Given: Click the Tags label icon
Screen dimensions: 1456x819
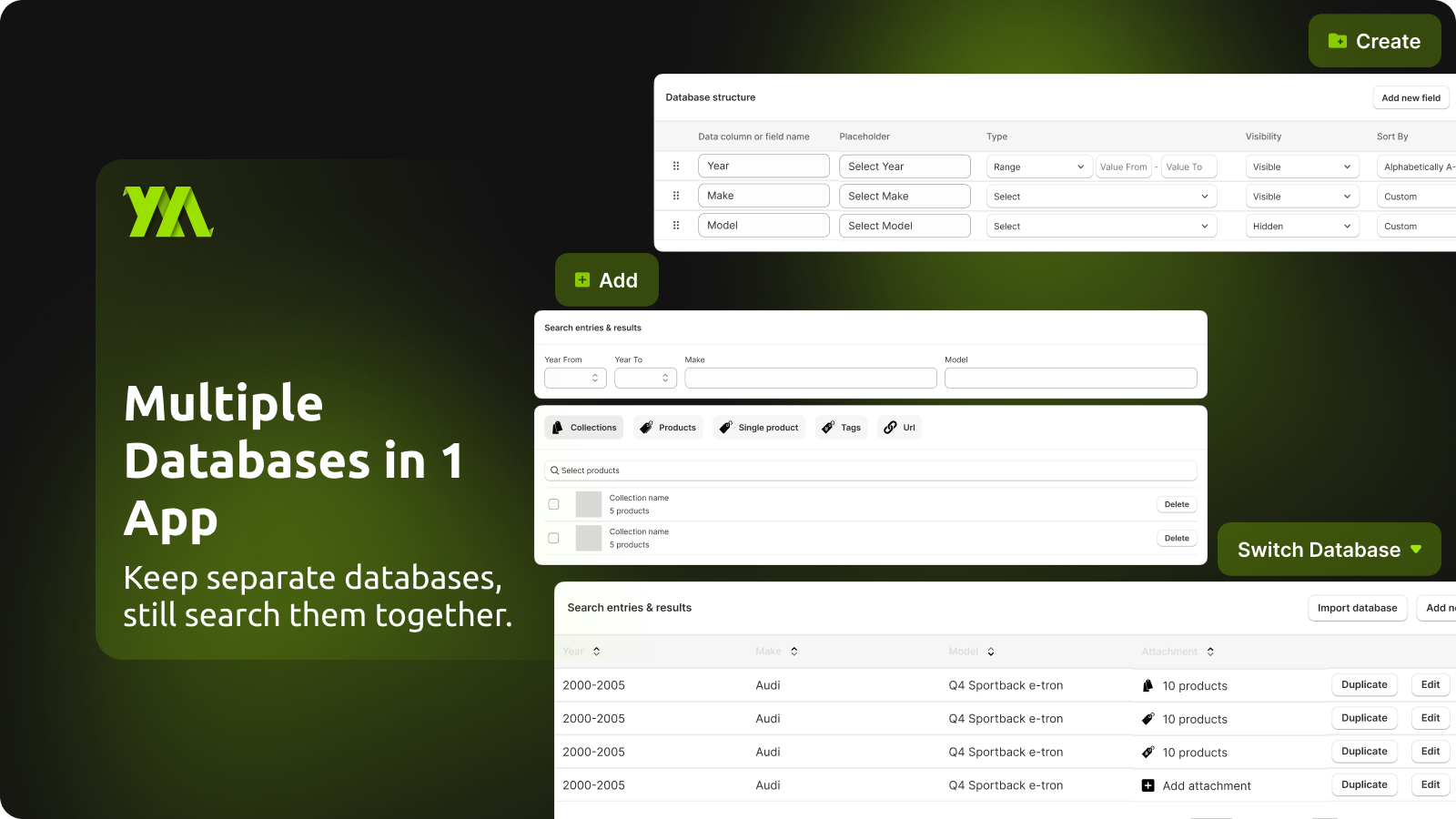Looking at the screenshot, I should (x=828, y=427).
